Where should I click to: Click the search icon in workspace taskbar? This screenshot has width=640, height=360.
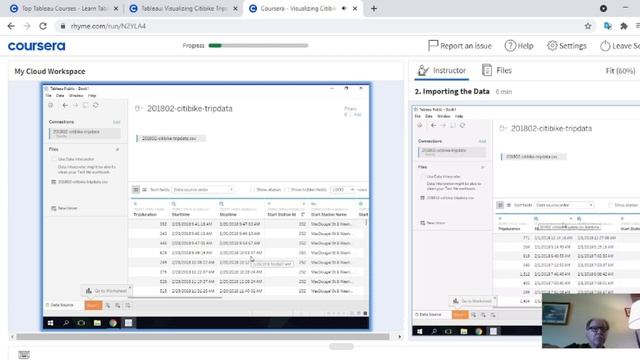pyautogui.click(x=66, y=323)
